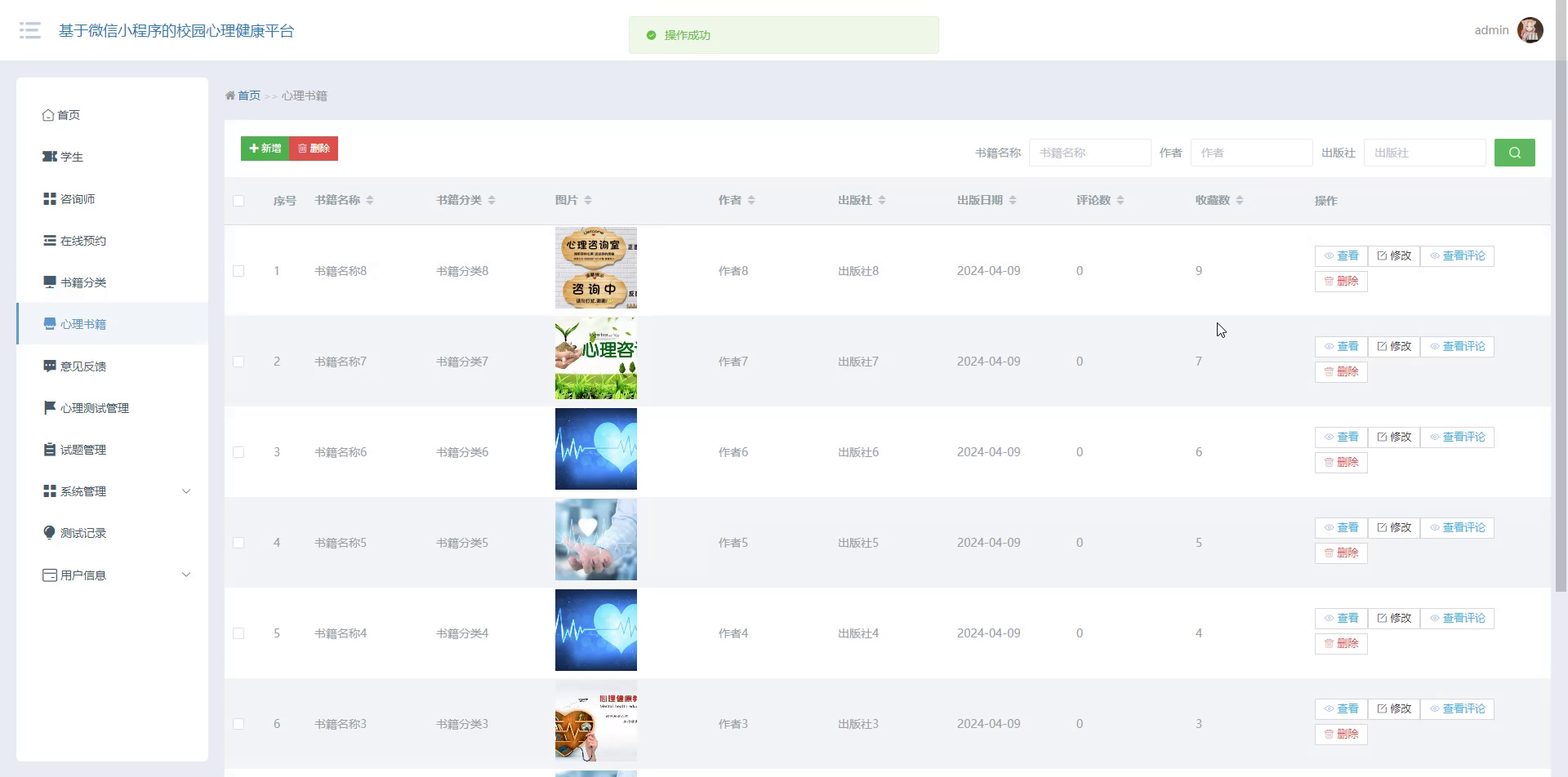Open 试题管理 in the sidebar
The width and height of the screenshot is (1568, 777).
pyautogui.click(x=113, y=450)
